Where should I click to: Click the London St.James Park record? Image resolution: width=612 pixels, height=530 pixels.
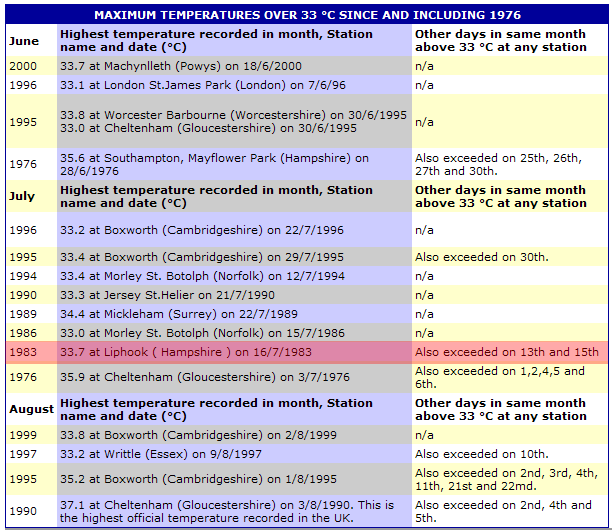tap(196, 85)
